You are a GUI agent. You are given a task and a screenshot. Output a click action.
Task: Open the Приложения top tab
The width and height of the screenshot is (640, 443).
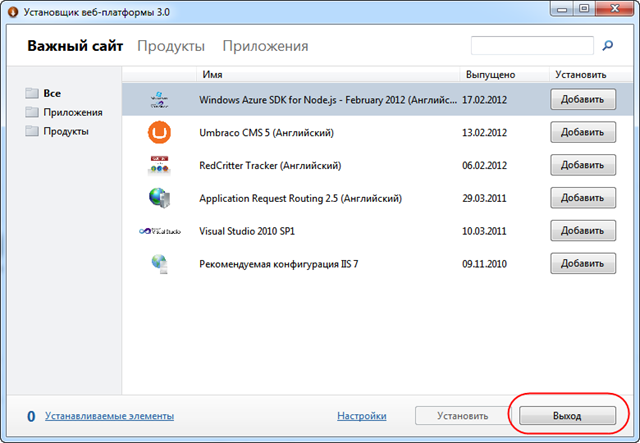coord(265,46)
